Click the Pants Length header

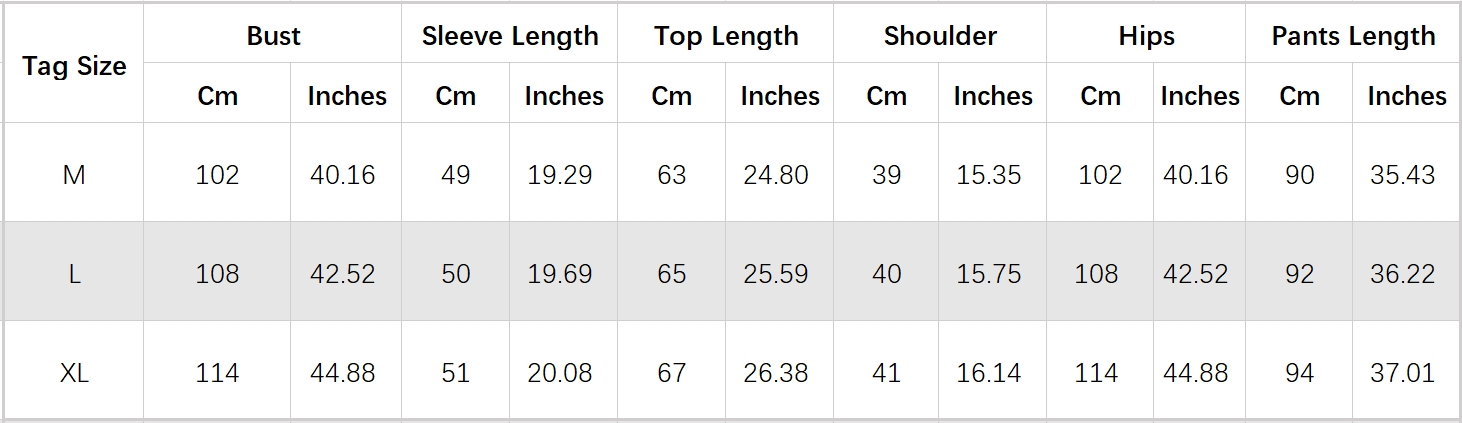pyautogui.click(x=1353, y=36)
